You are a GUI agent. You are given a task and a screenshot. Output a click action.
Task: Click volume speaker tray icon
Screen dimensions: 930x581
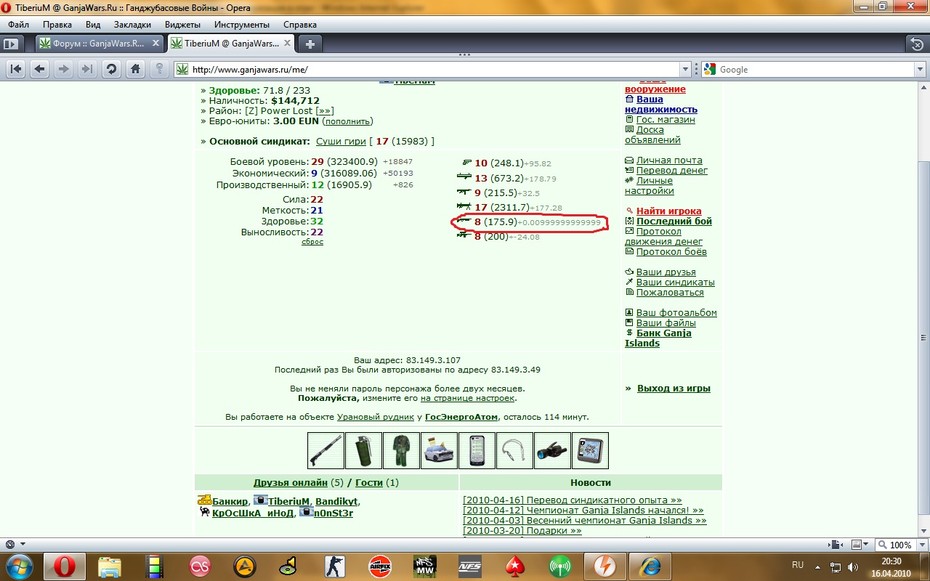853,567
